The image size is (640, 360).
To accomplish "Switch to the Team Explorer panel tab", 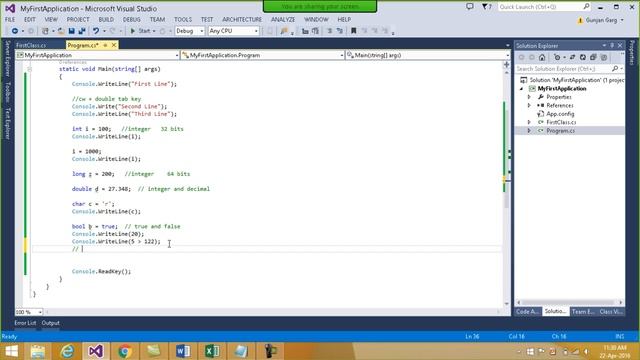I will (x=583, y=311).
